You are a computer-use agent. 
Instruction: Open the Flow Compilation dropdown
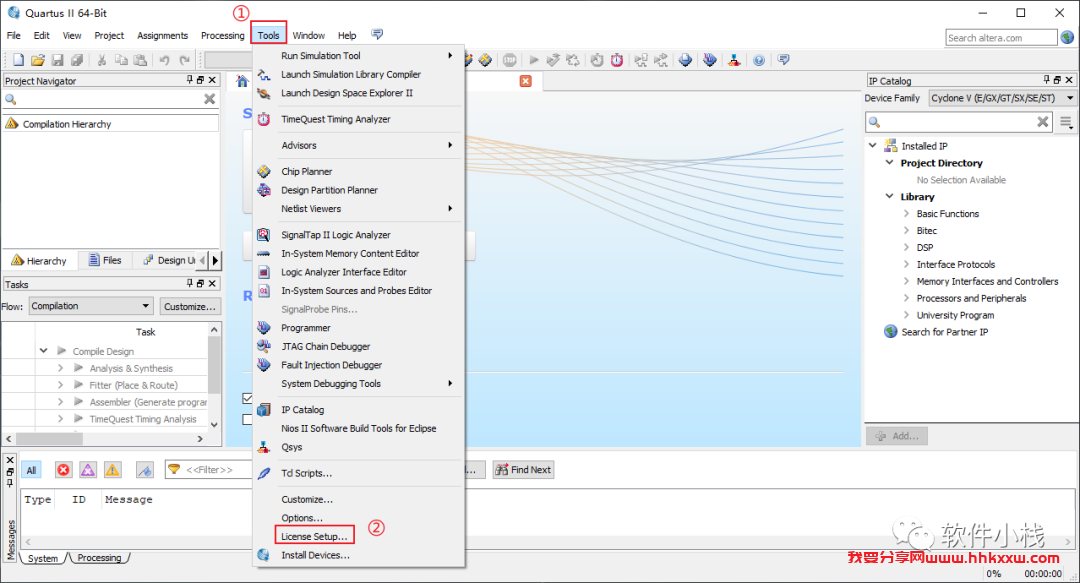91,306
